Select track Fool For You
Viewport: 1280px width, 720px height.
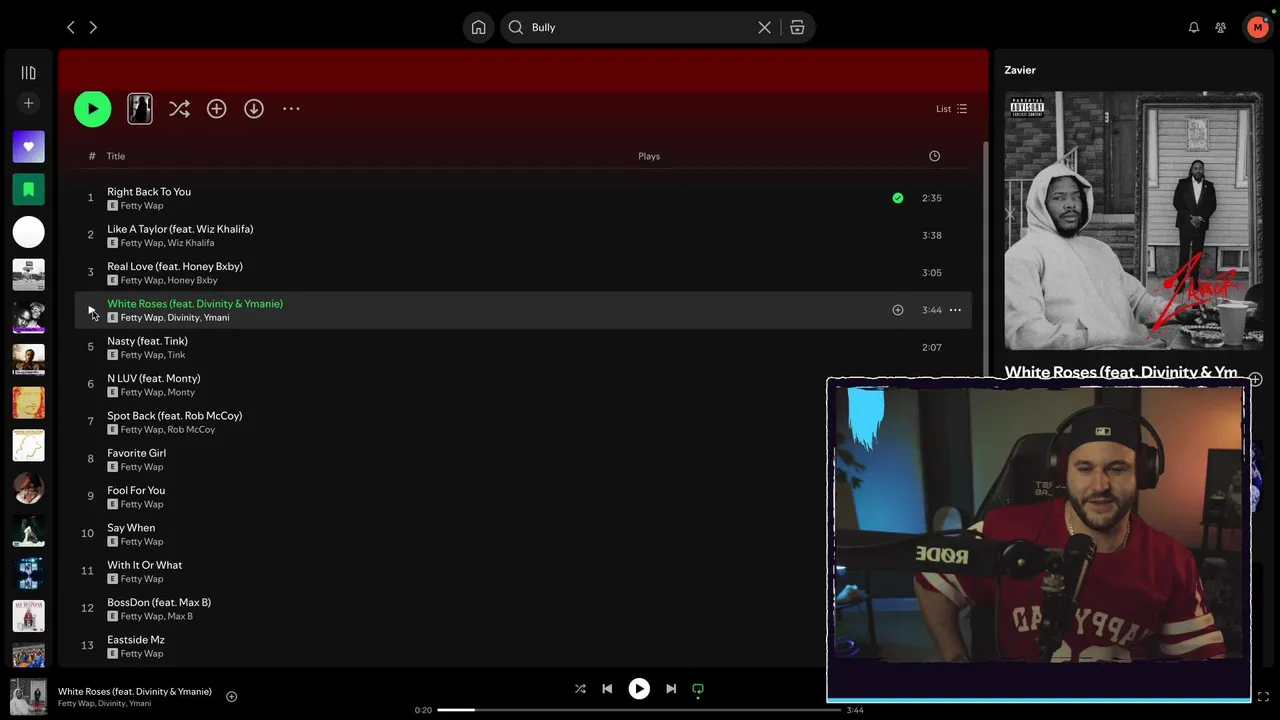[136, 490]
